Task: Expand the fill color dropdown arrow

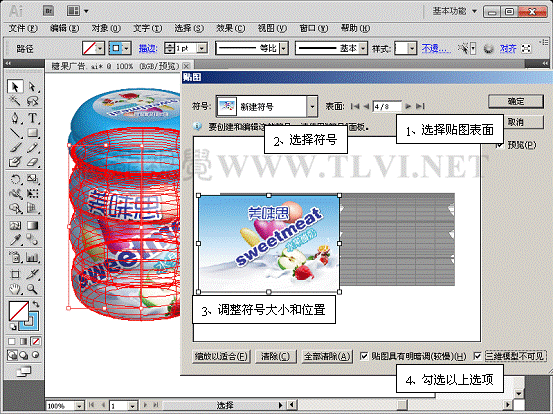Action: pyautogui.click(x=100, y=48)
